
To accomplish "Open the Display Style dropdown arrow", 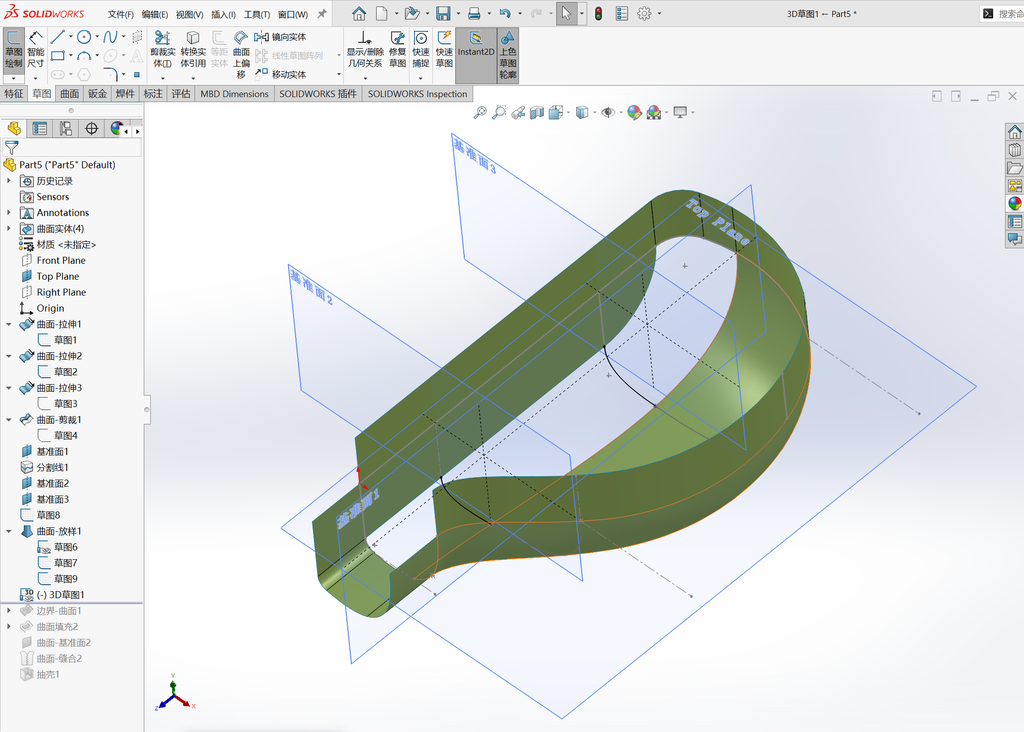I will [x=594, y=112].
